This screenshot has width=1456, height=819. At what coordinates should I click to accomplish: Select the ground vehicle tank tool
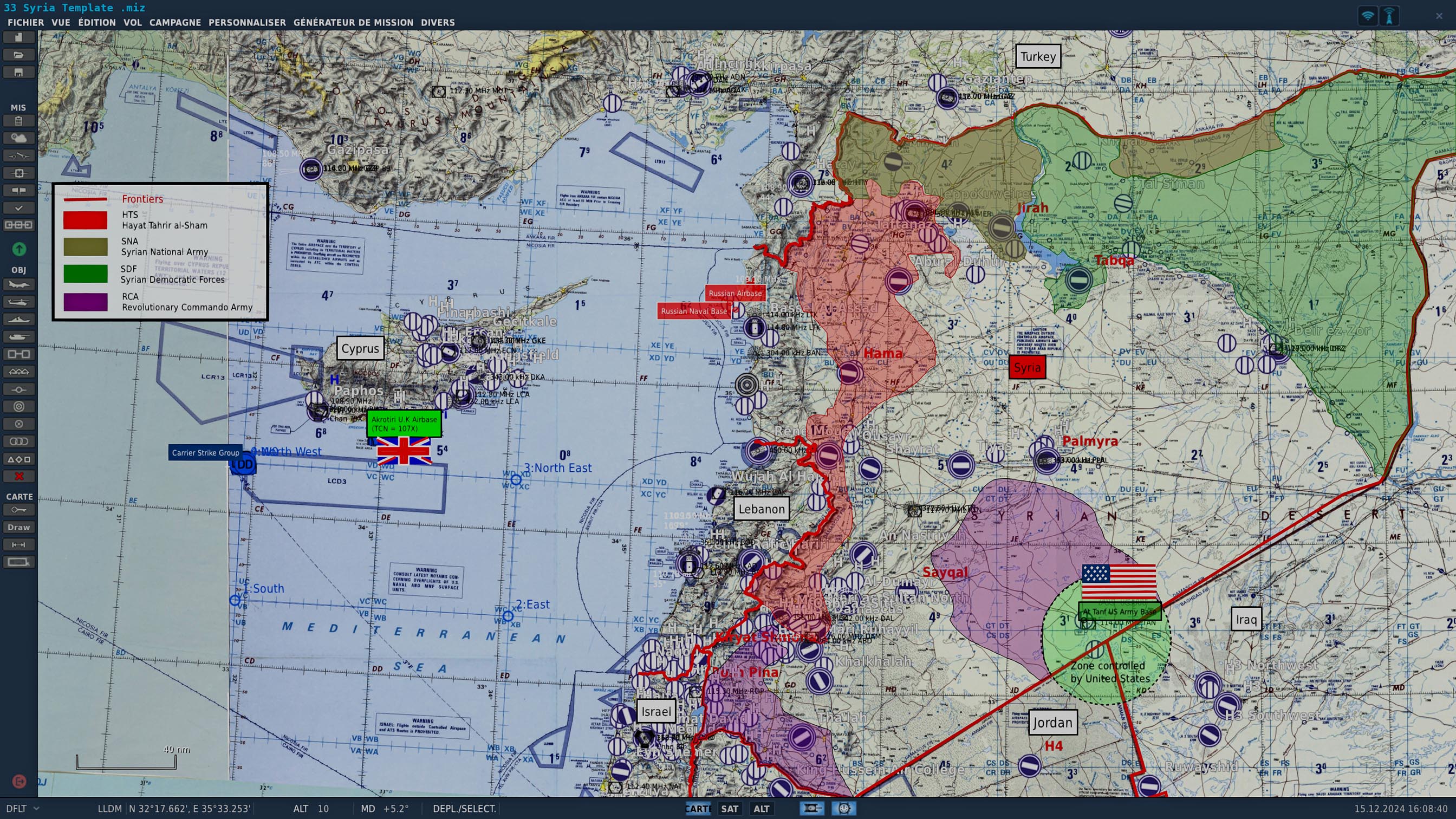[x=18, y=337]
